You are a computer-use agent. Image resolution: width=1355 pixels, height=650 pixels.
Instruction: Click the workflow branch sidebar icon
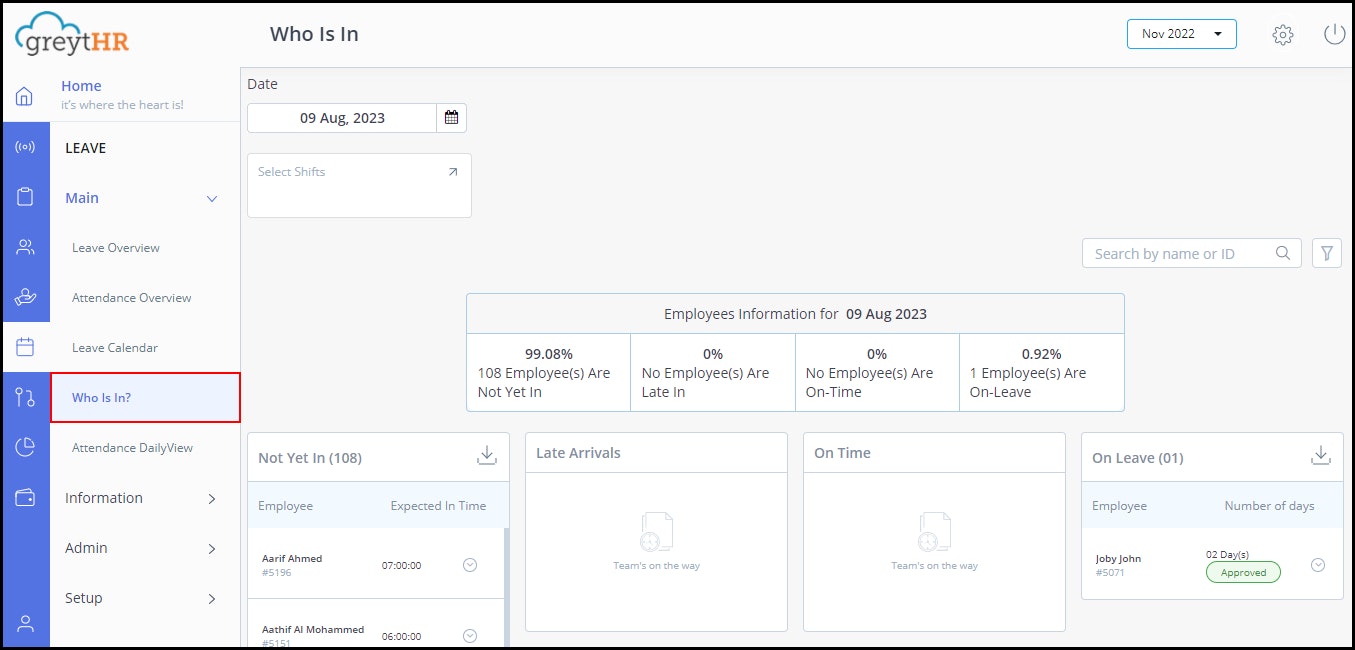(x=25, y=397)
